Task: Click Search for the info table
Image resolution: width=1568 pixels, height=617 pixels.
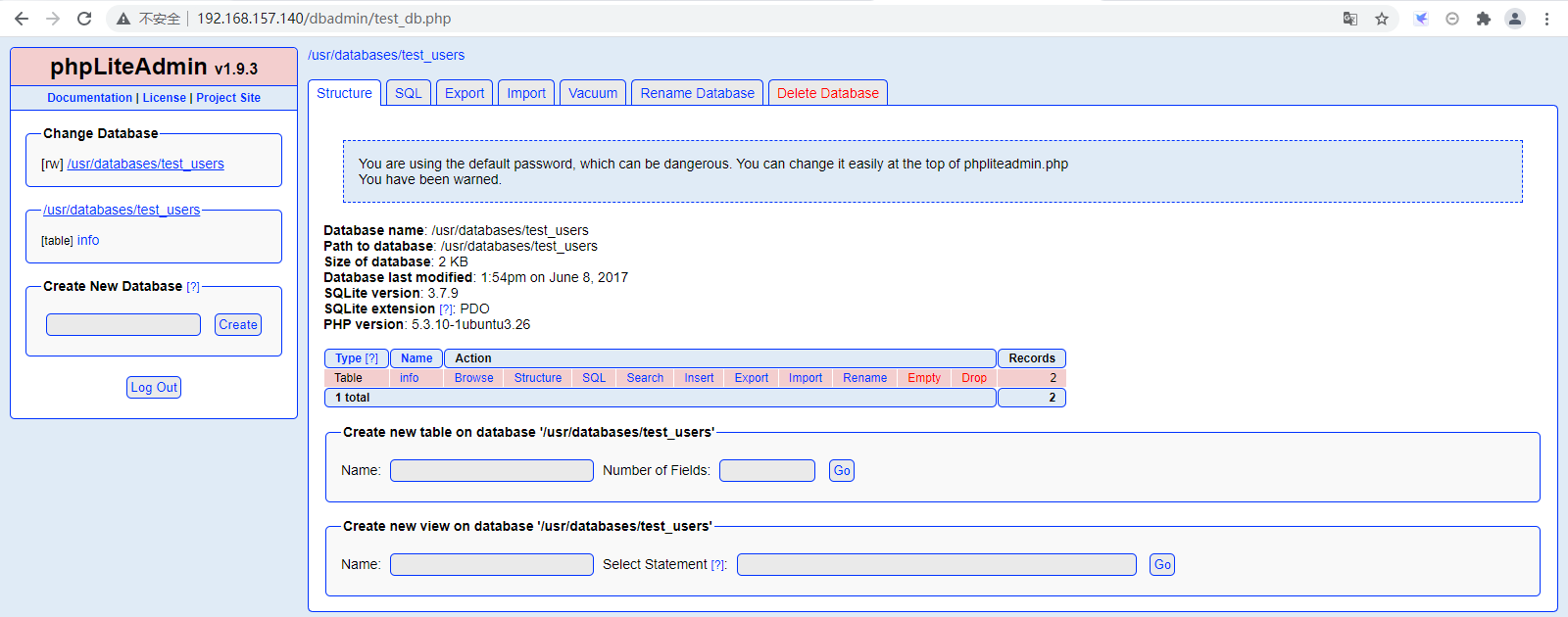Action: (645, 378)
